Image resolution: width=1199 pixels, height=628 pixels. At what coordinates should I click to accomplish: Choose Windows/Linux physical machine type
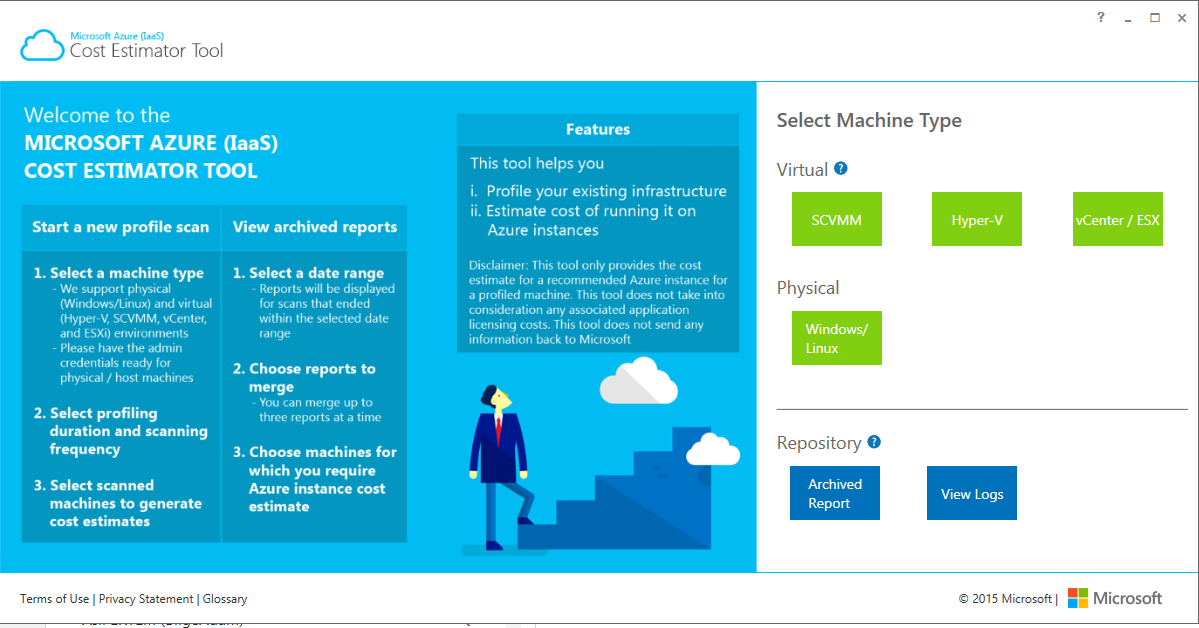click(x=837, y=338)
